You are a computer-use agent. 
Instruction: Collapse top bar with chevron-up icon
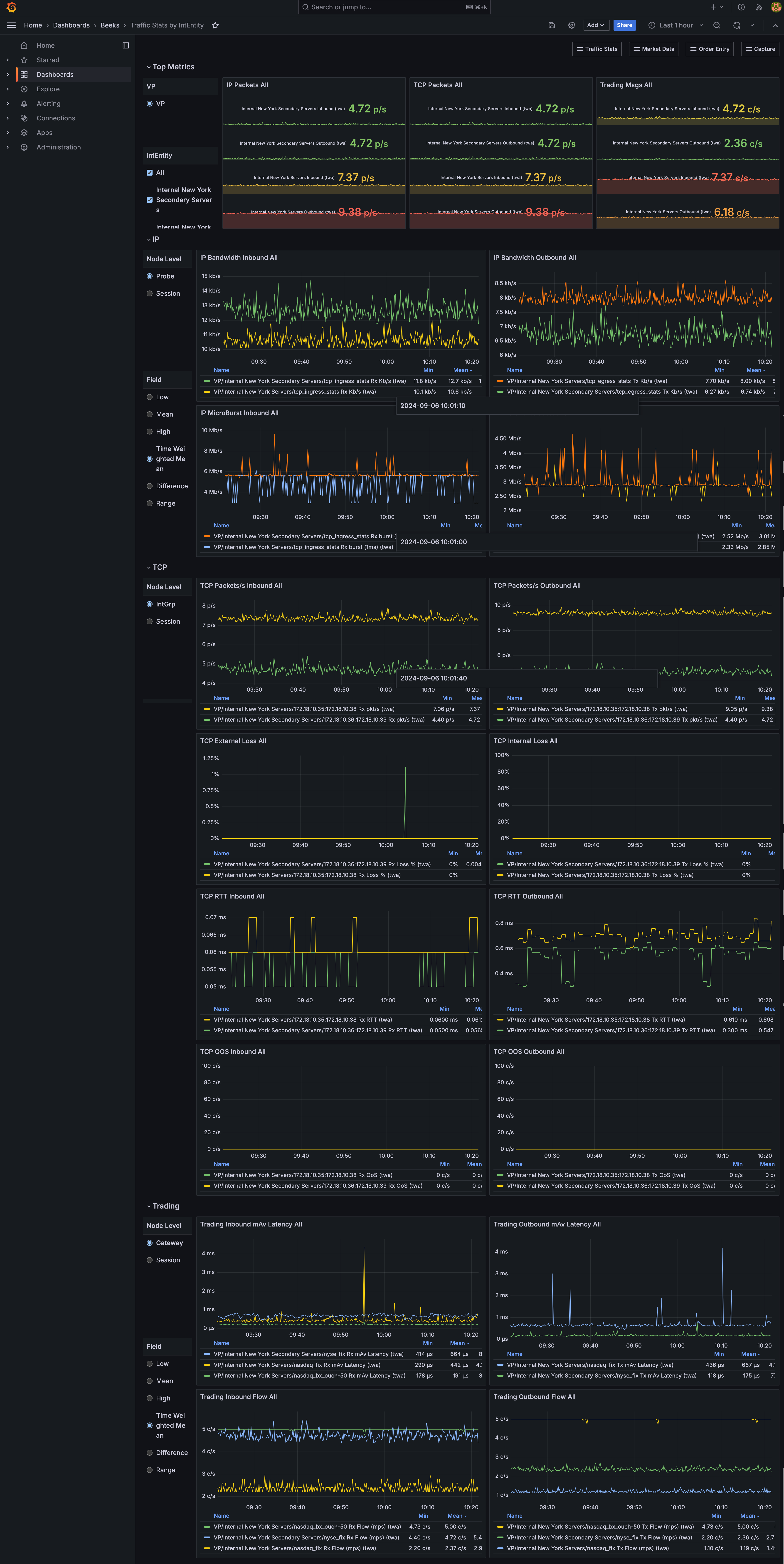click(775, 25)
